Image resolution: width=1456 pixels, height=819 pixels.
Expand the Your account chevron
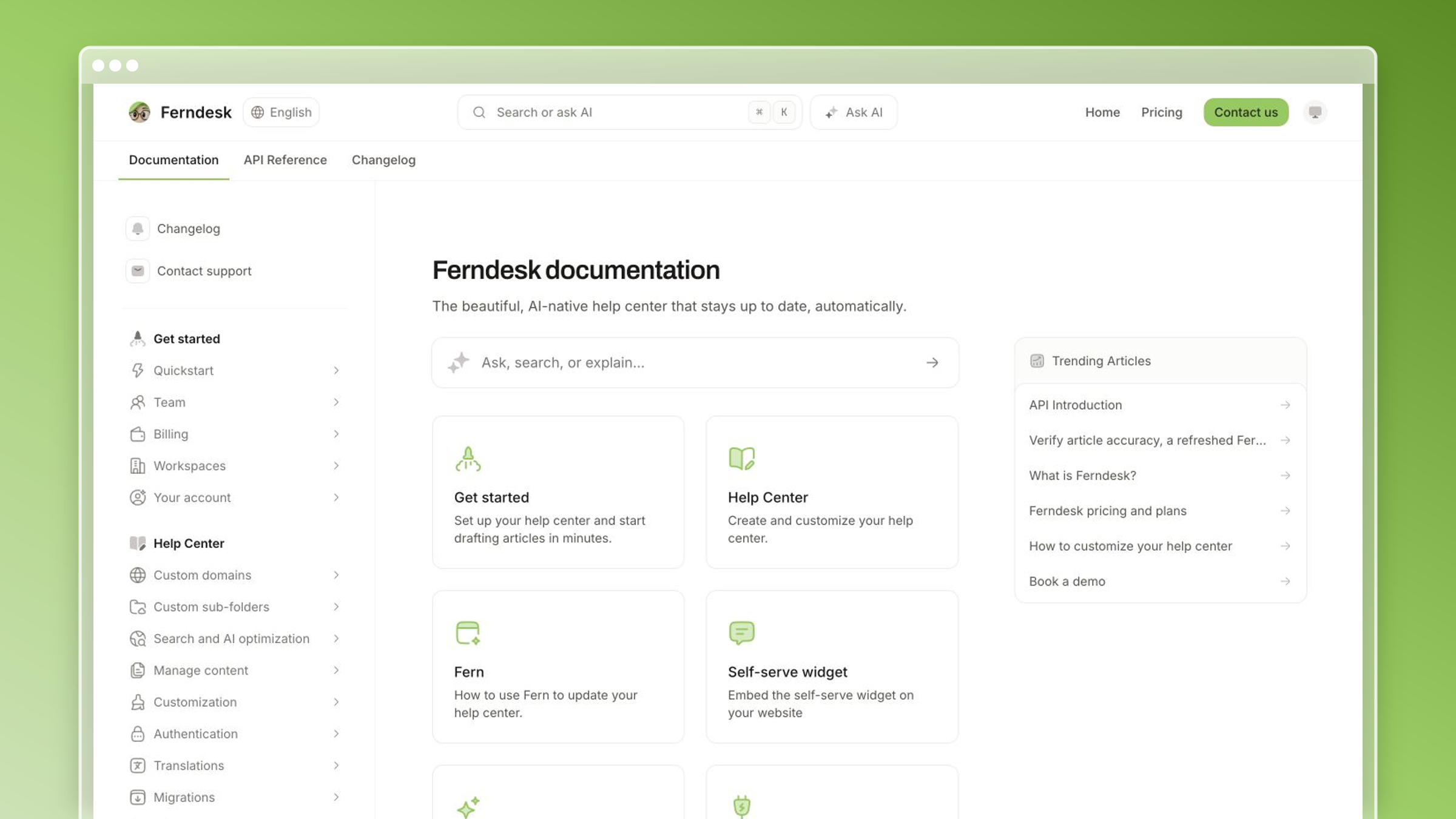[336, 497]
